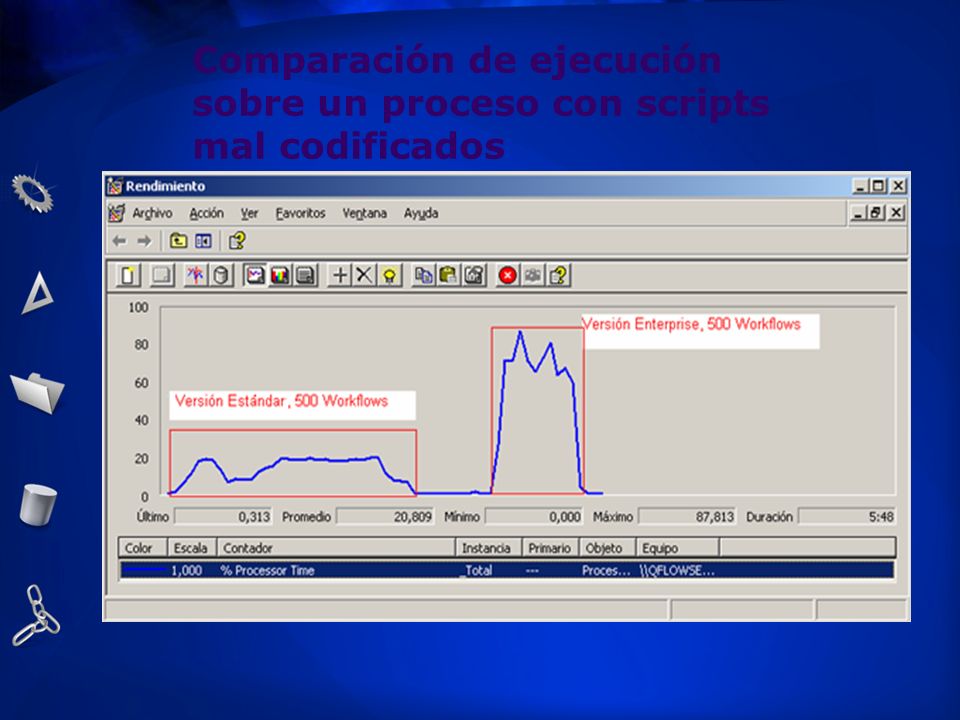Click the Duración value field 5:48
The height and width of the screenshot is (720, 960).
coord(847,517)
